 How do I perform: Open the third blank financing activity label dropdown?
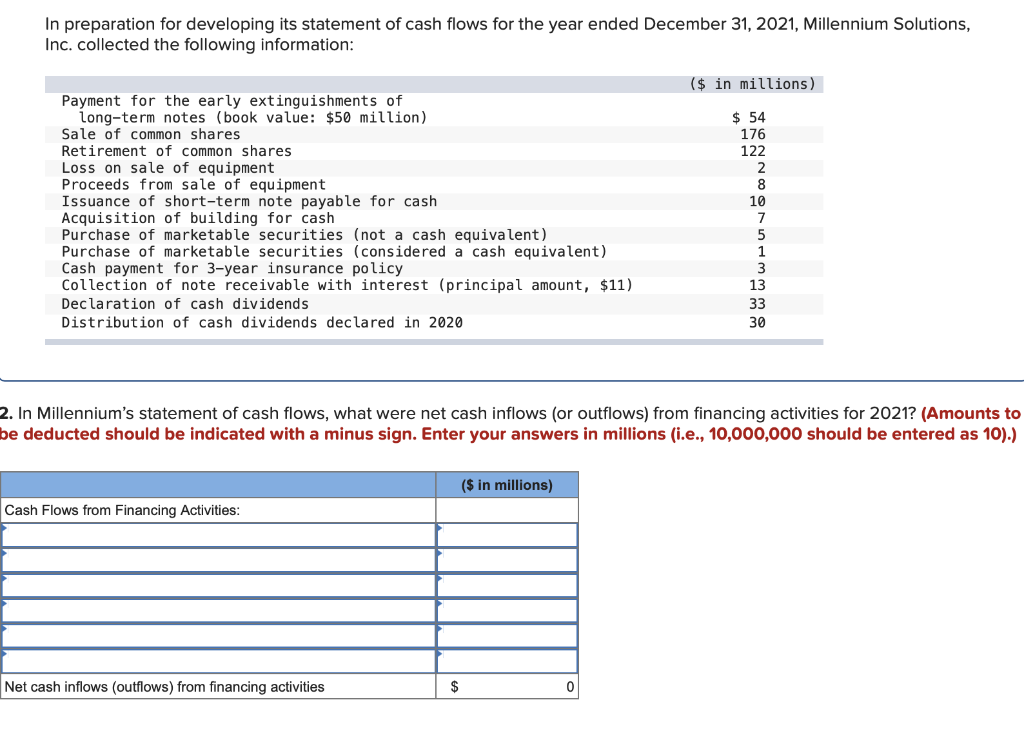point(218,585)
